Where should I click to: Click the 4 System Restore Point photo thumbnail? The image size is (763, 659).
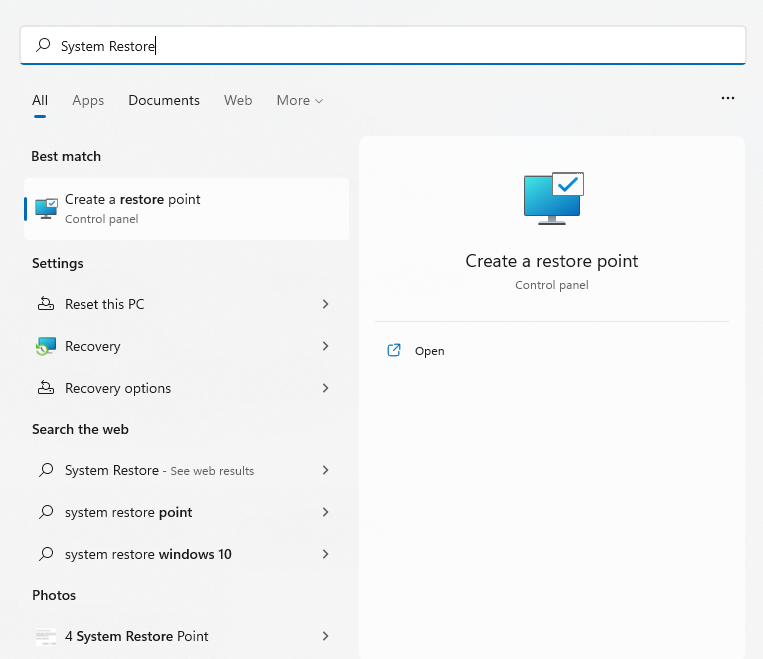[x=46, y=636]
